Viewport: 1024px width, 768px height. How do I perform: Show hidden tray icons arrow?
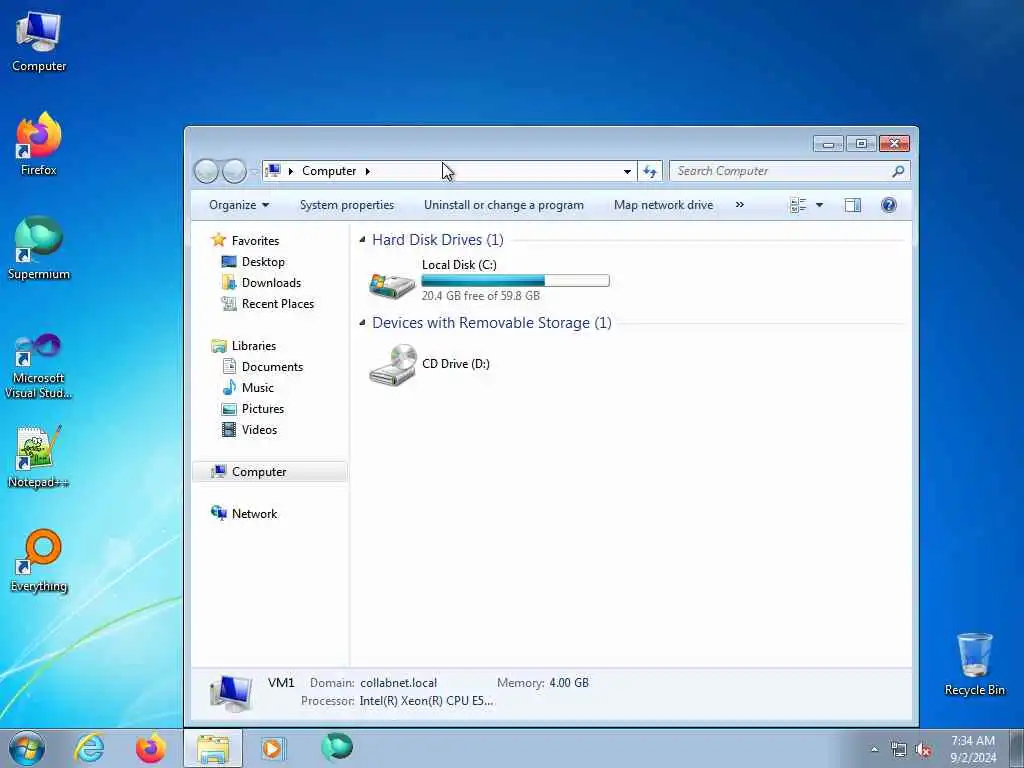click(874, 750)
